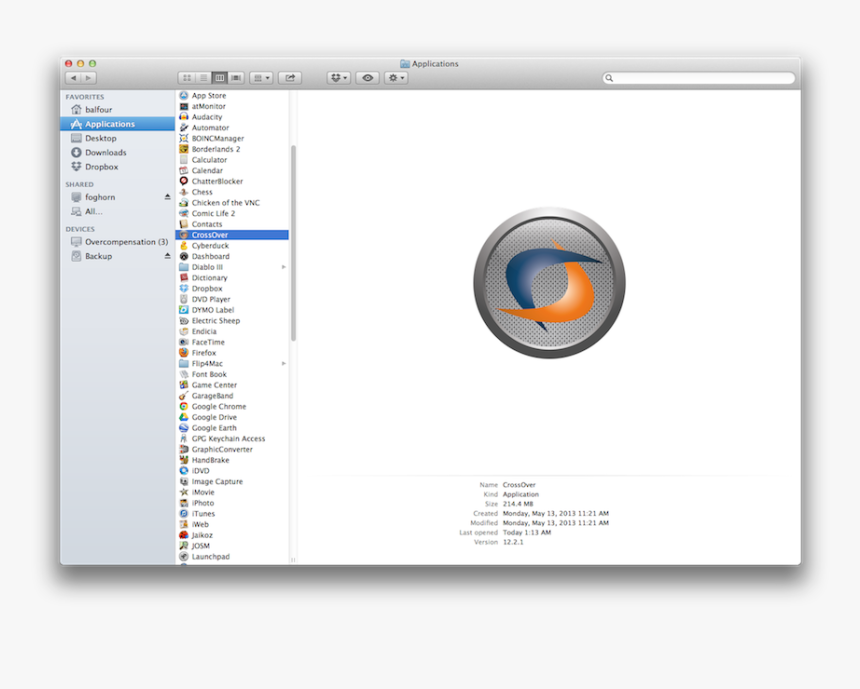Click the Google Chrome icon
This screenshot has width=860, height=689.
(x=184, y=406)
